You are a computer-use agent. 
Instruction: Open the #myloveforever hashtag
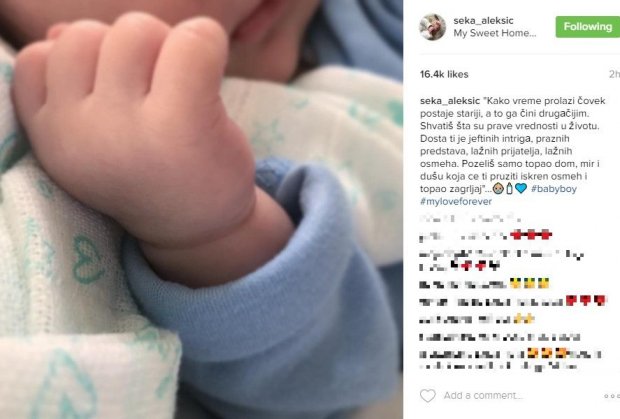click(x=456, y=201)
